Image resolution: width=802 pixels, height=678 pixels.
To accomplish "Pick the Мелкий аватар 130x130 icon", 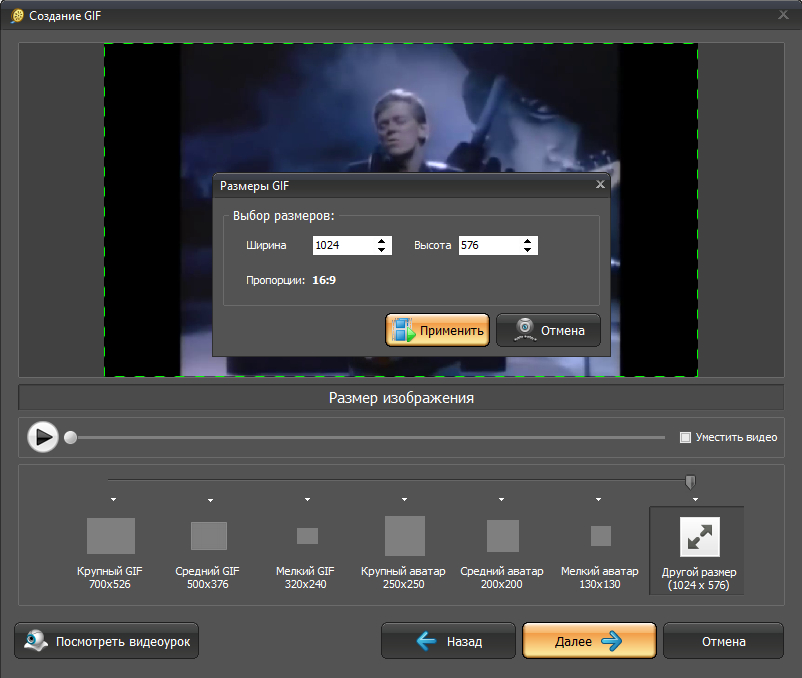I will (x=601, y=536).
